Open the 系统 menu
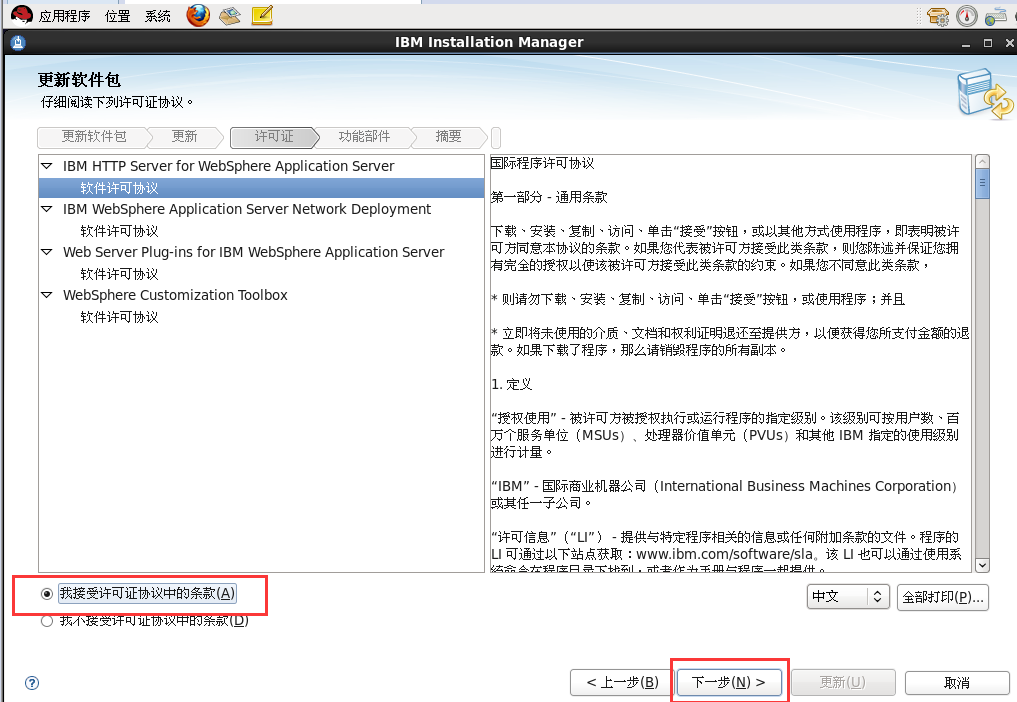 (158, 16)
